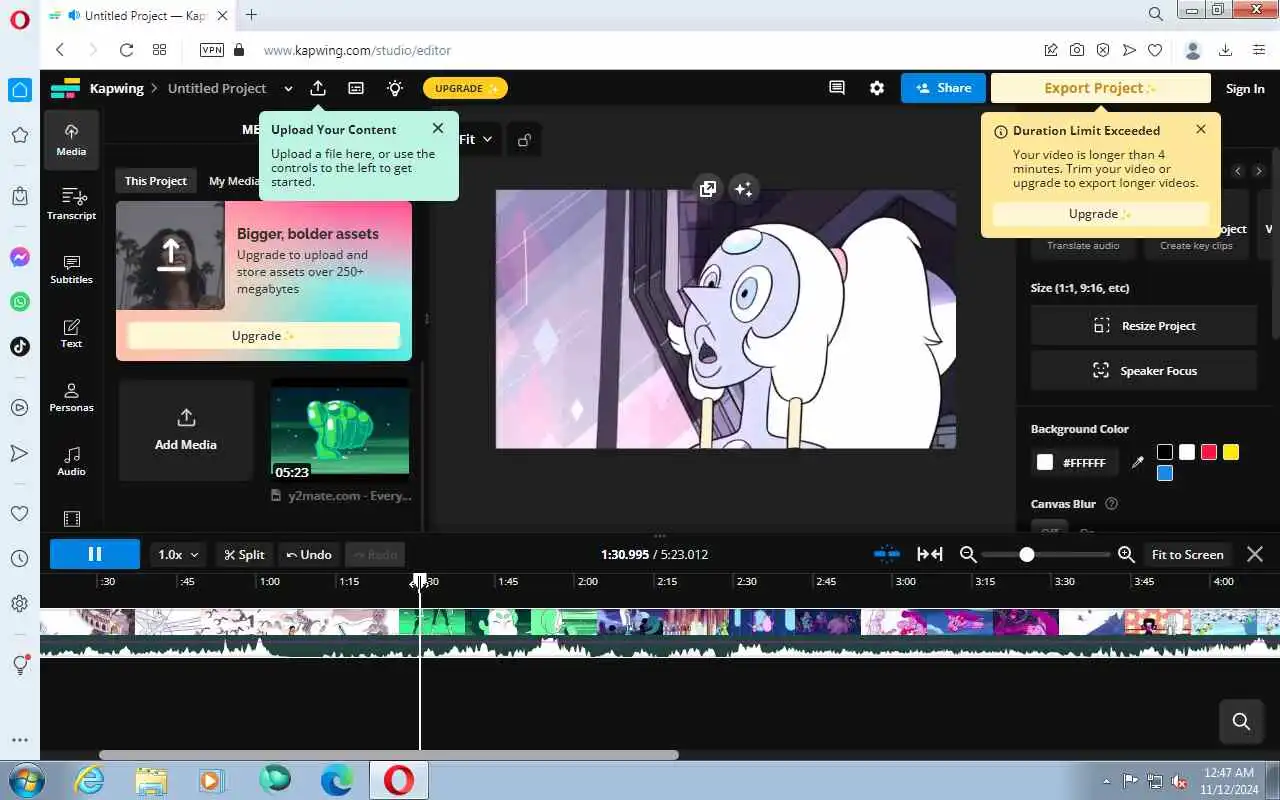Open the comments panel icon
The height and width of the screenshot is (800, 1280).
pos(837,88)
